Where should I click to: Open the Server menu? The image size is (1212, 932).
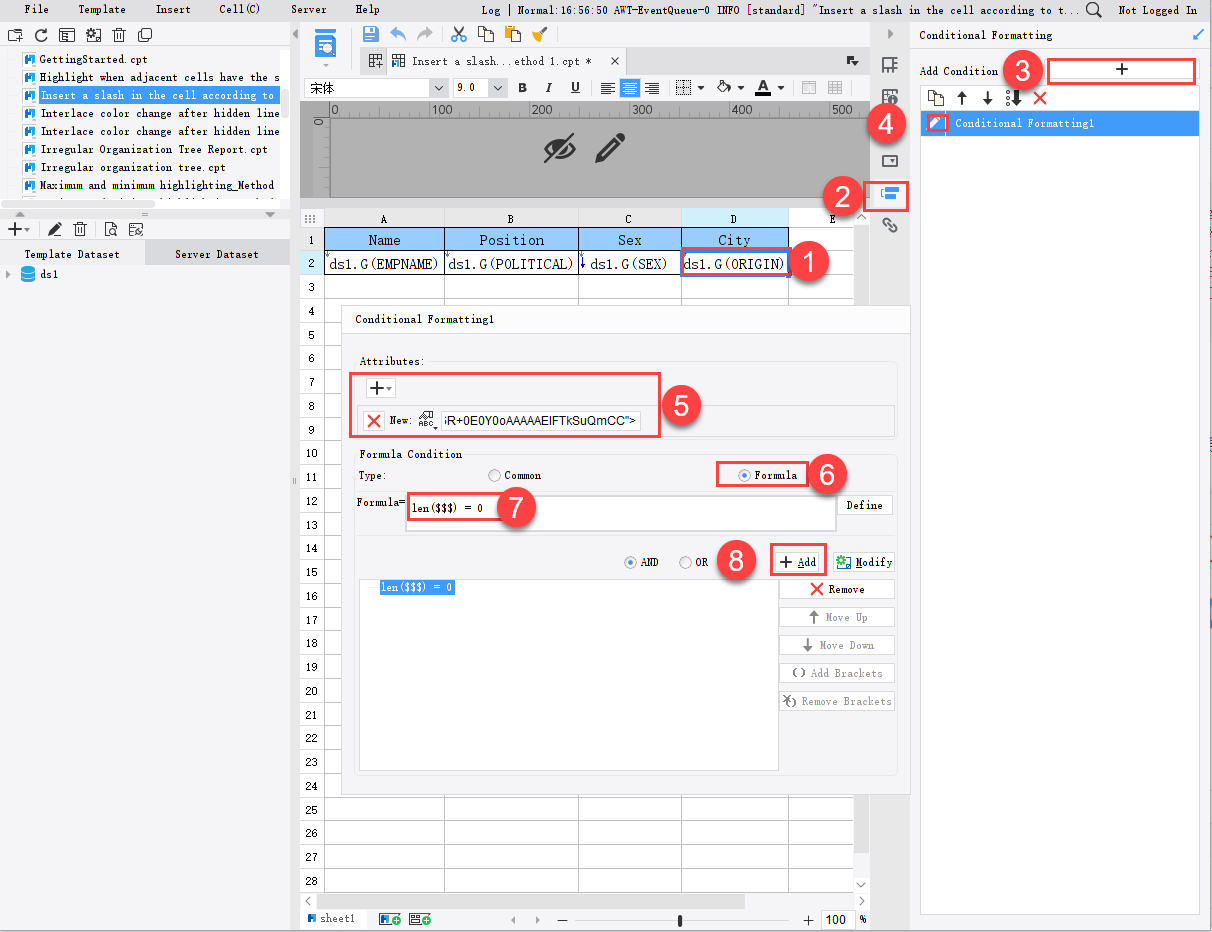coord(308,9)
